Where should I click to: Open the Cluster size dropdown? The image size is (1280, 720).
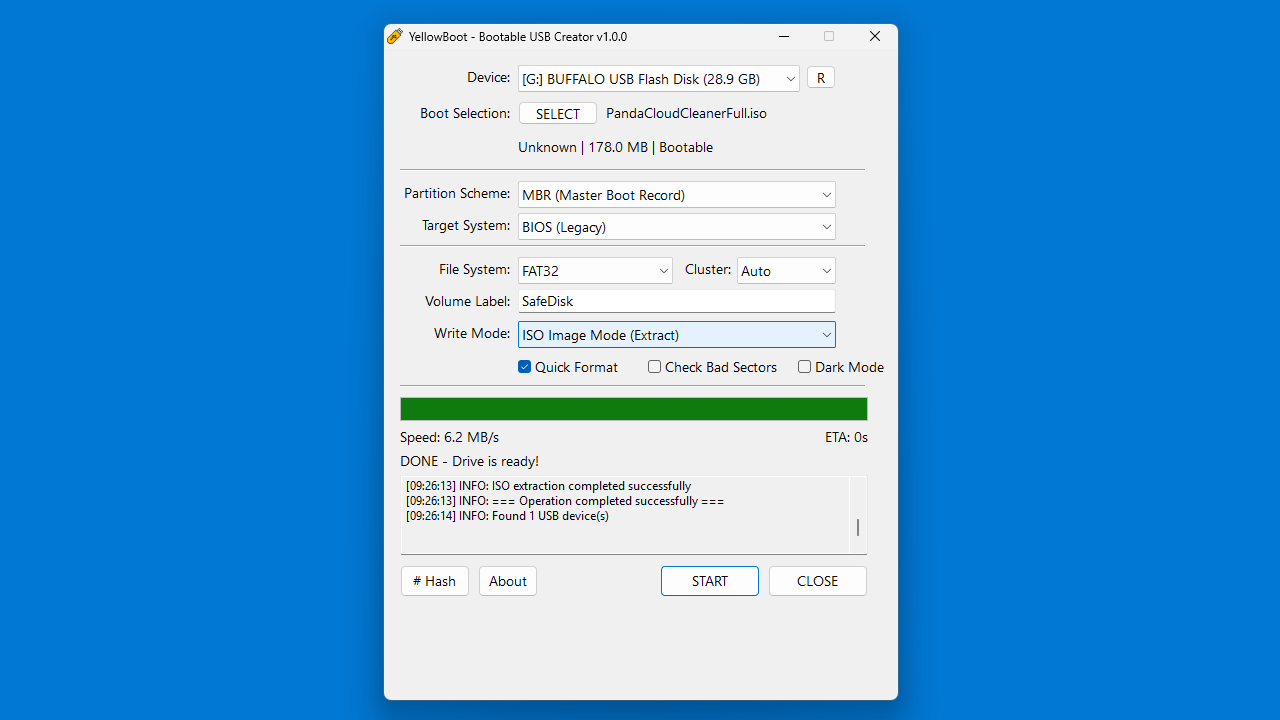786,271
